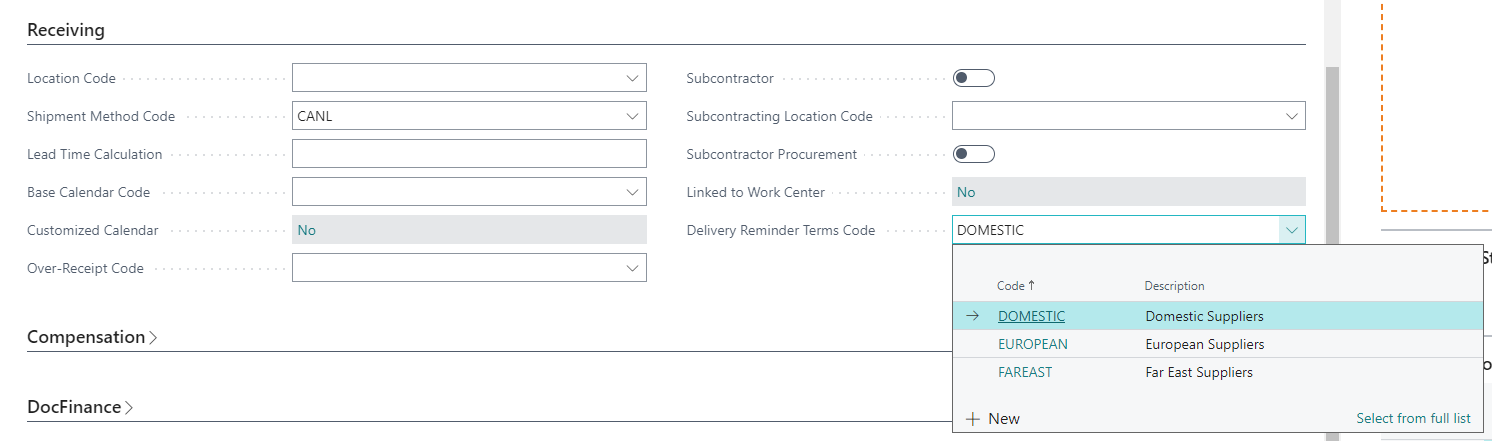Collapse the Delivery Reminder Terms Code dropdown
Viewport: 1492px width, 441px height.
pos(1291,230)
